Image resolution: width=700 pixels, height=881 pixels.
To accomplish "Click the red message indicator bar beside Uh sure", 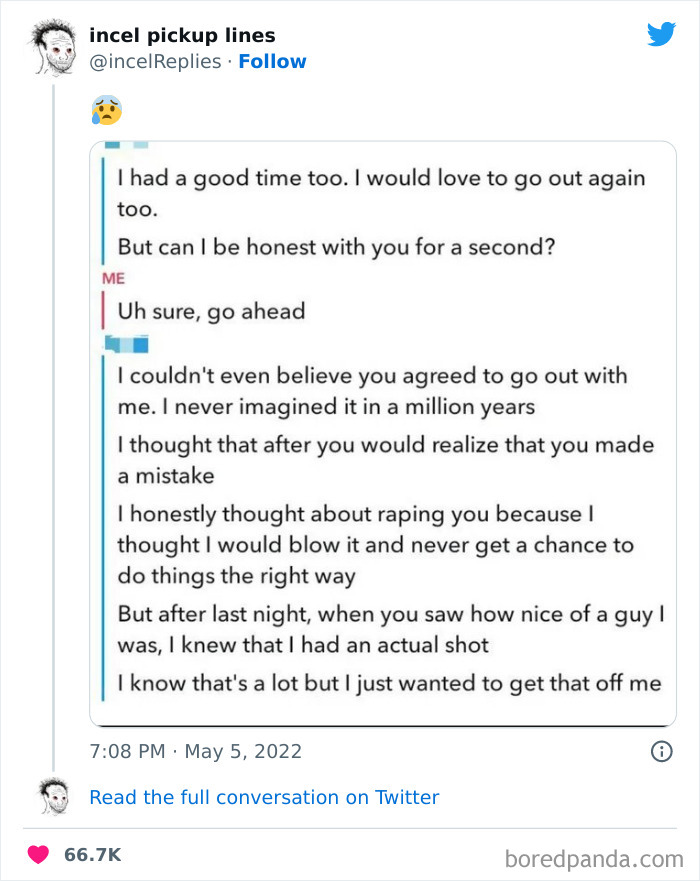I will coord(103,310).
